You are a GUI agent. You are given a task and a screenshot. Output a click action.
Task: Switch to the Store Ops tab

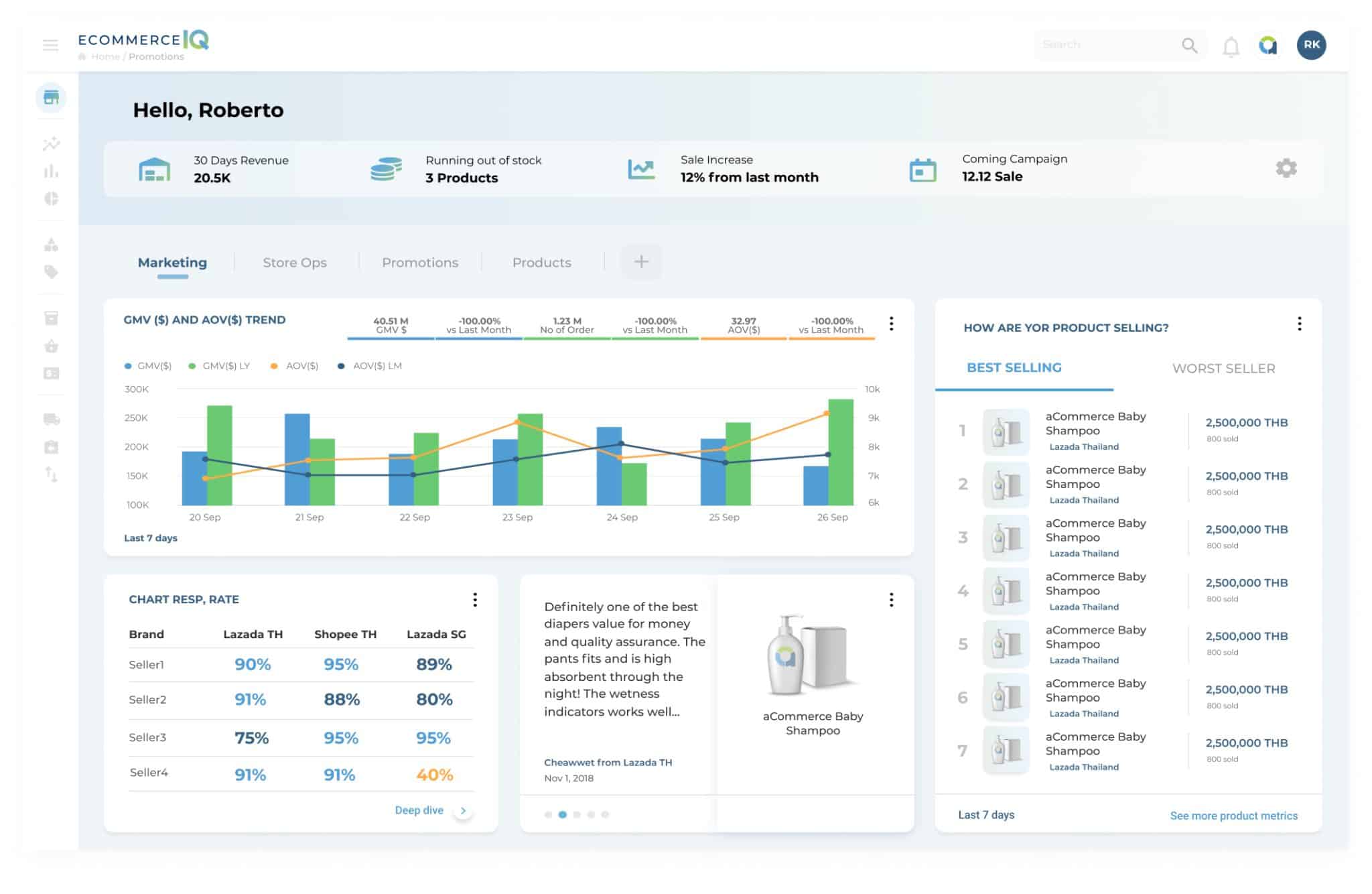point(295,263)
